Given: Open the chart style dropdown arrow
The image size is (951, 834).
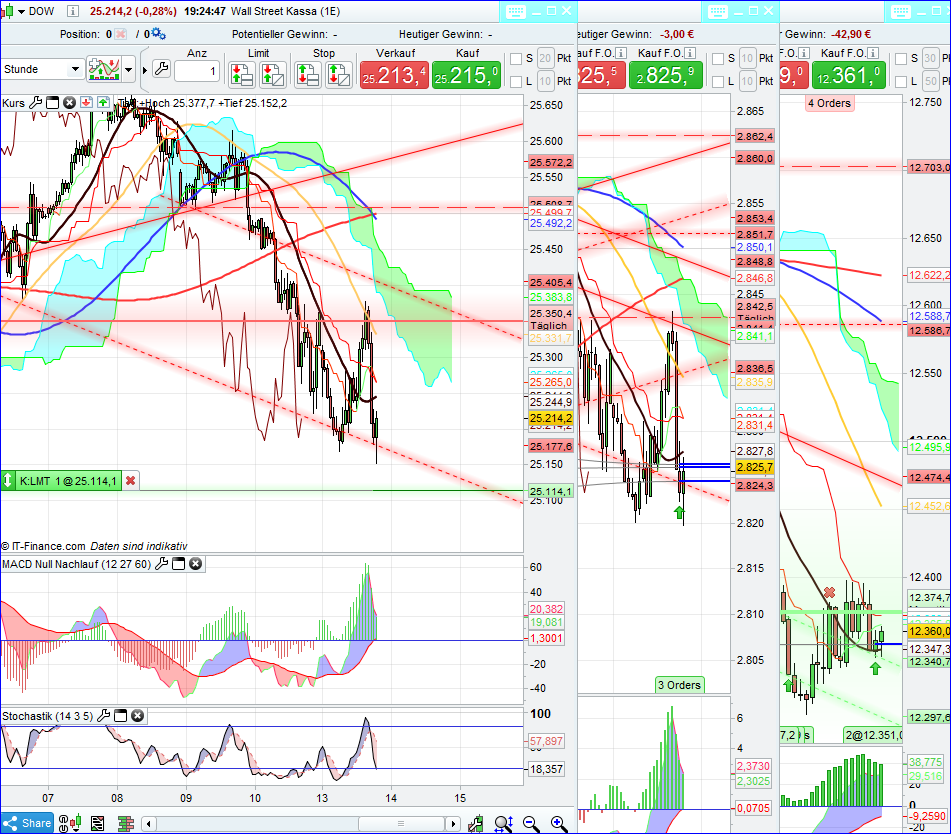Looking at the screenshot, I should click(x=129, y=68).
